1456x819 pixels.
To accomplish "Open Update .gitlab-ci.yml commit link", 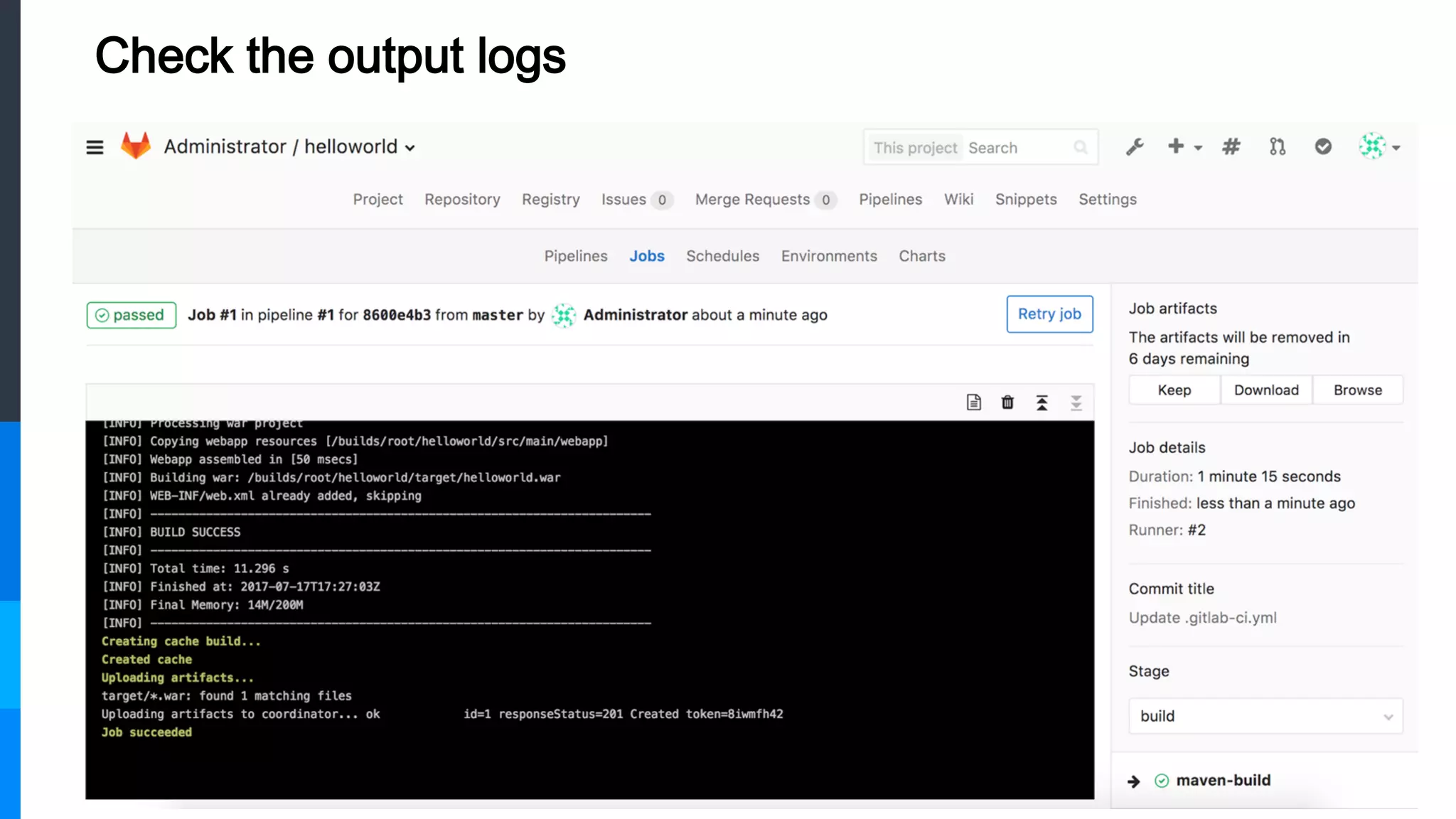I will click(x=1203, y=618).
